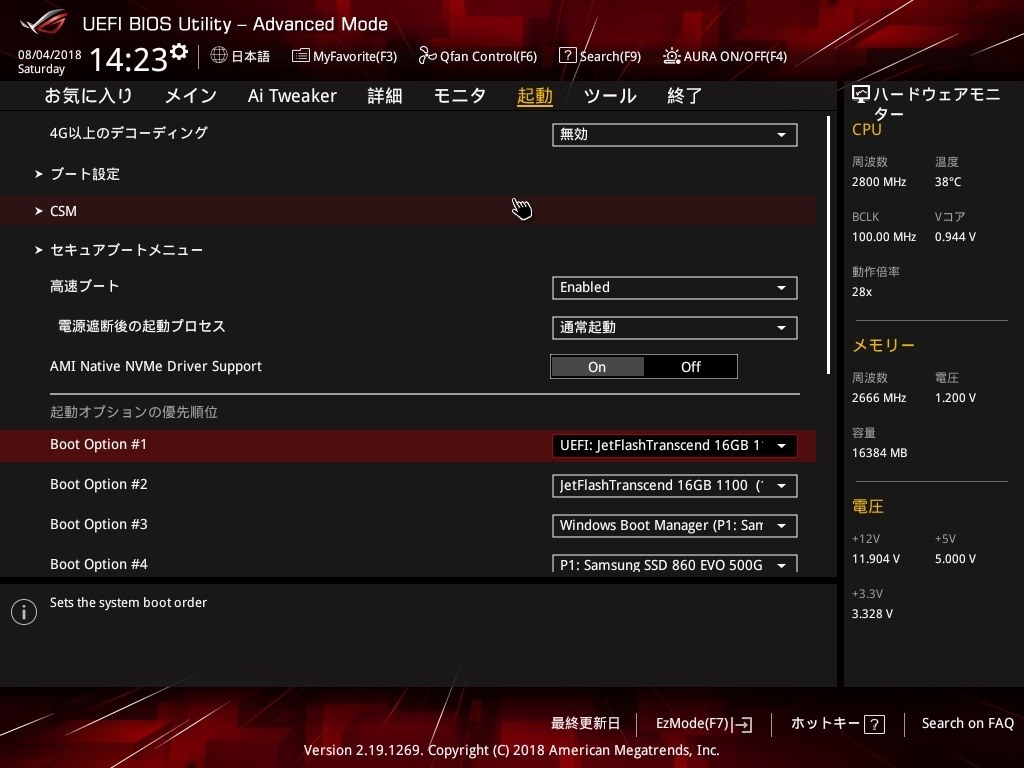Switch to the お気に入り tab
Screen dimensions: 1024x768
89,96
